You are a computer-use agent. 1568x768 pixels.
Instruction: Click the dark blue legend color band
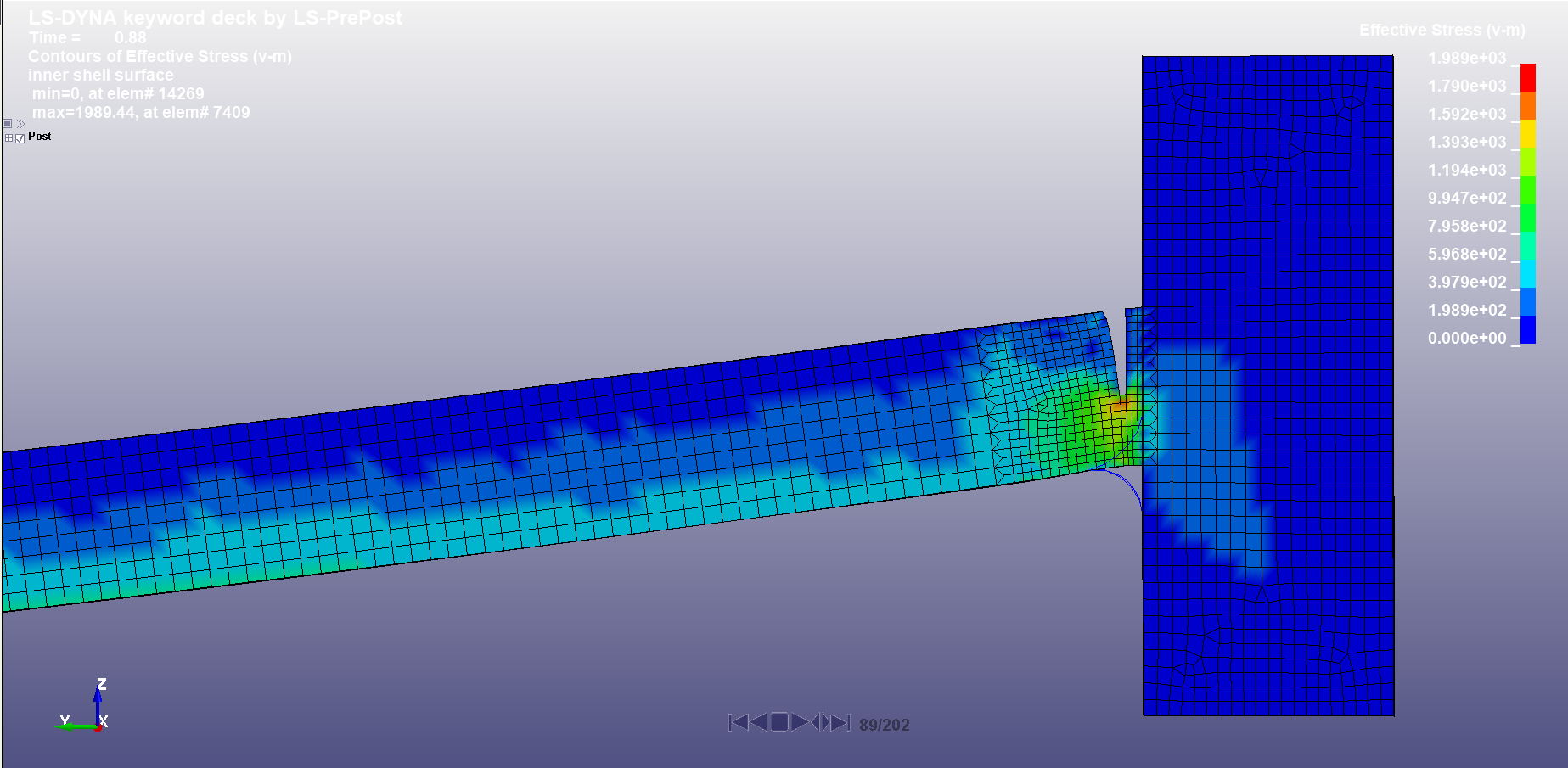point(1527,329)
